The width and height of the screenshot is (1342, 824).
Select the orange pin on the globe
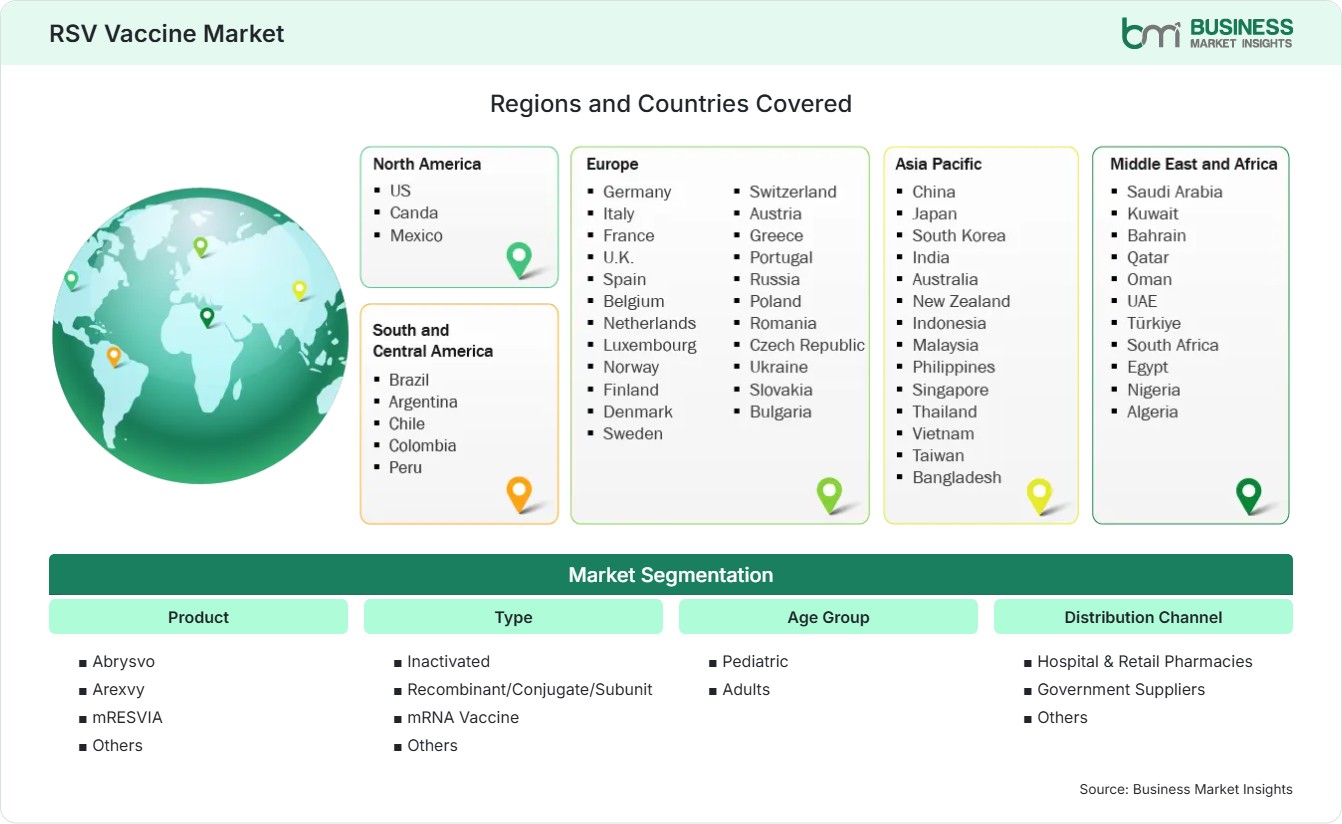[x=114, y=356]
